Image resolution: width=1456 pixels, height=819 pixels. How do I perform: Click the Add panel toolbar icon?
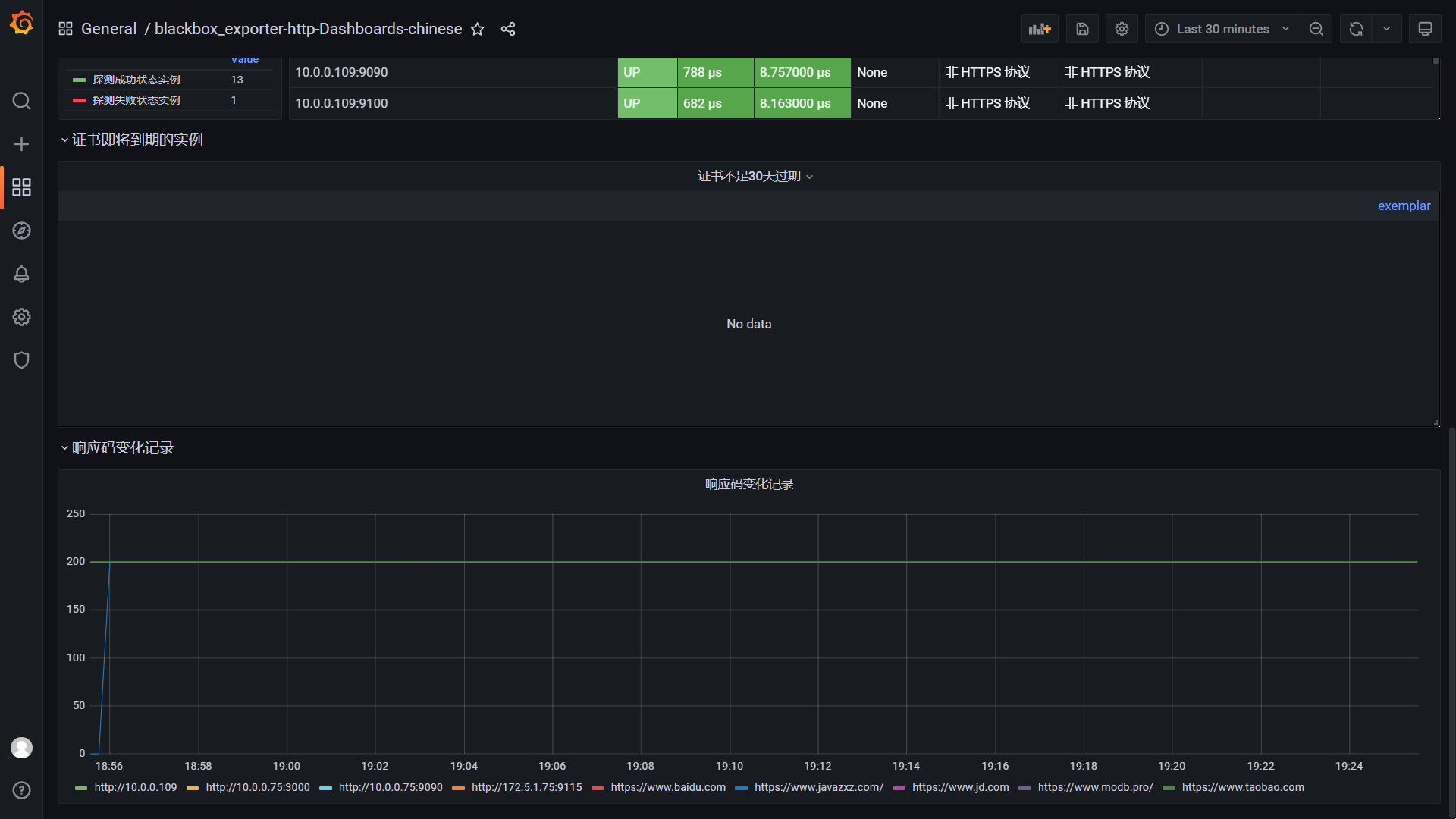(x=1039, y=29)
